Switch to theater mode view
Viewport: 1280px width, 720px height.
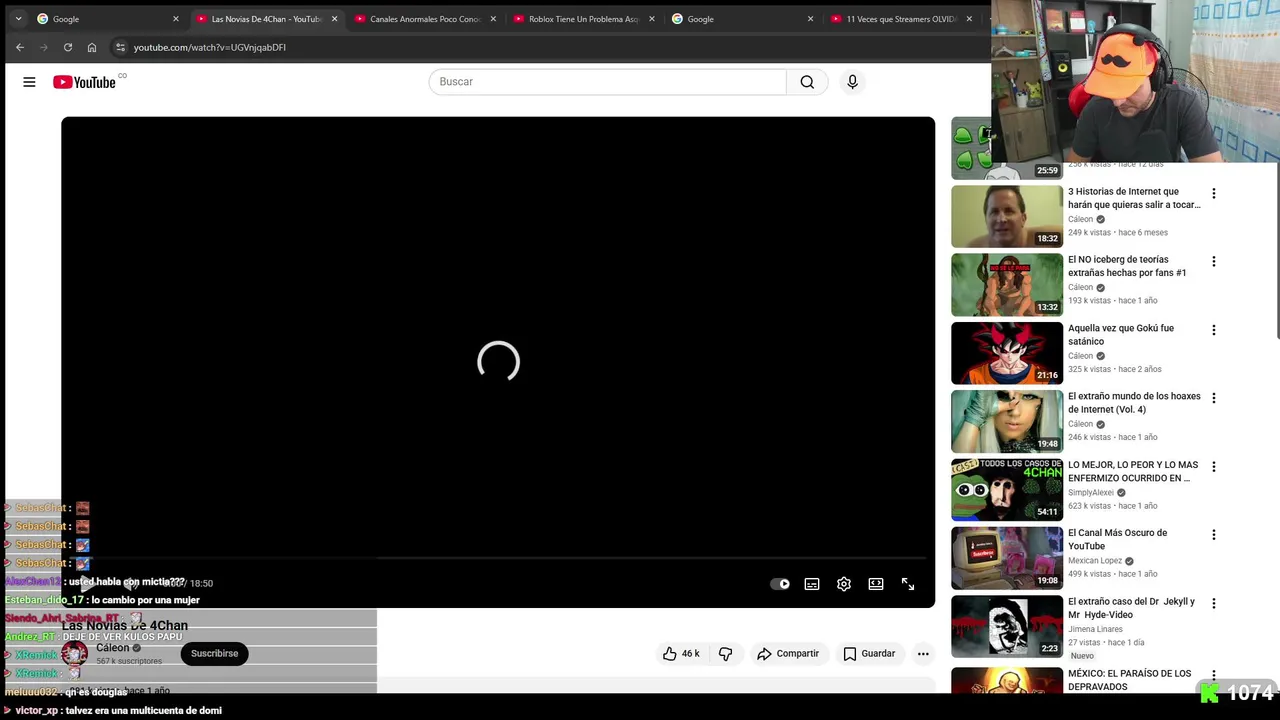pyautogui.click(x=876, y=584)
